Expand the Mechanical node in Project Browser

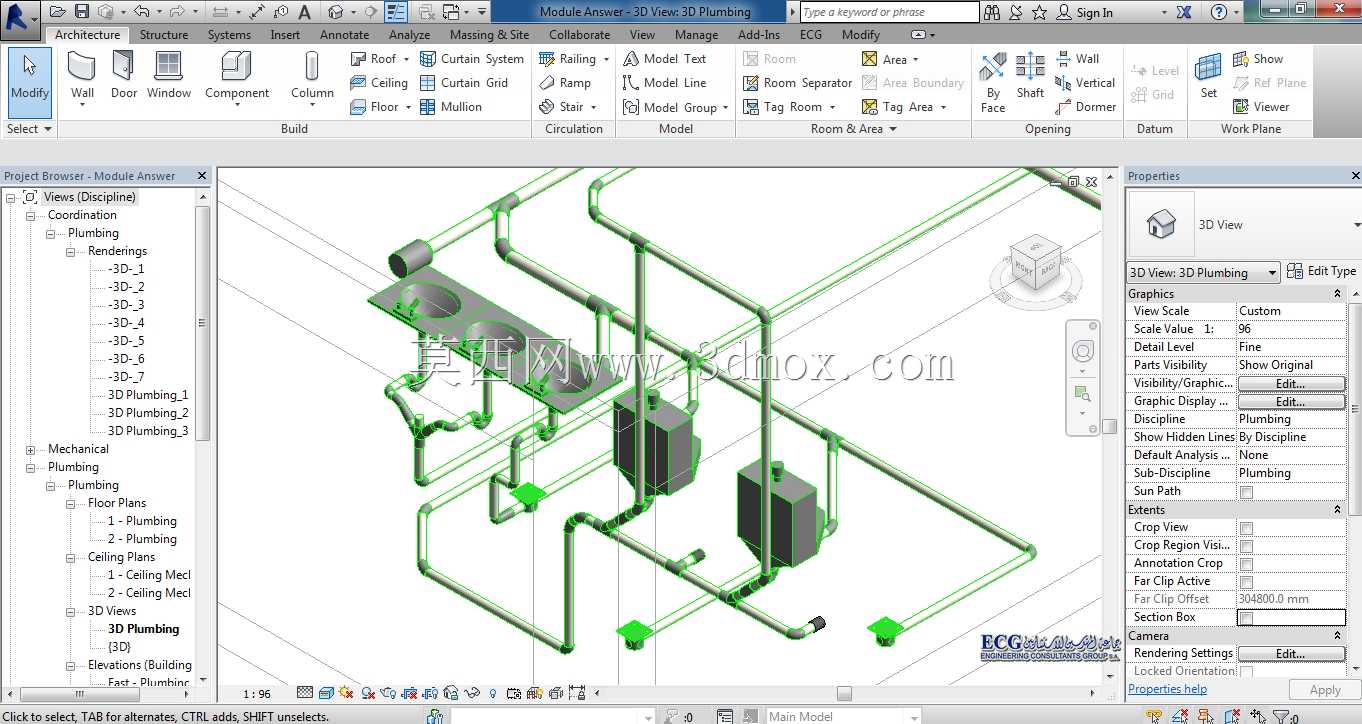(31, 450)
